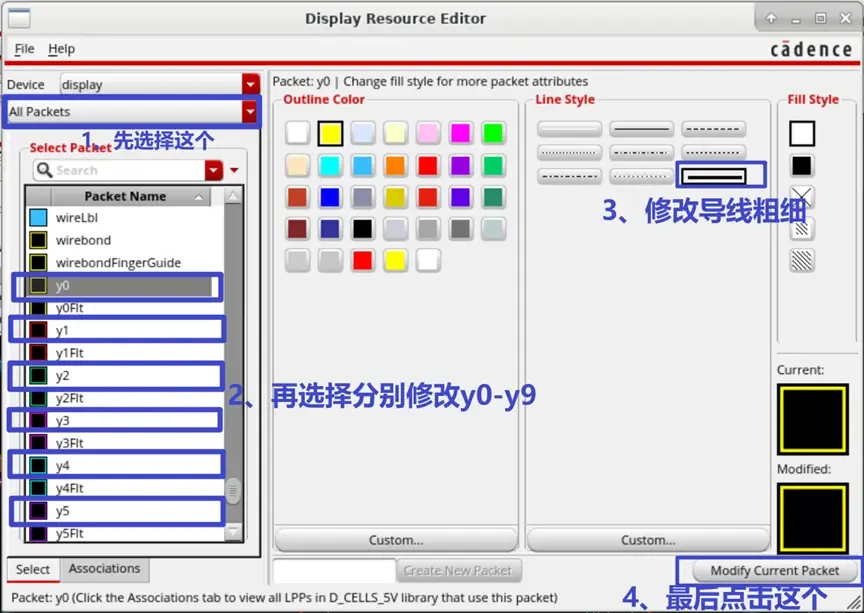This screenshot has width=864, height=613.
Task: Choose the solid black fill style
Action: pyautogui.click(x=802, y=166)
